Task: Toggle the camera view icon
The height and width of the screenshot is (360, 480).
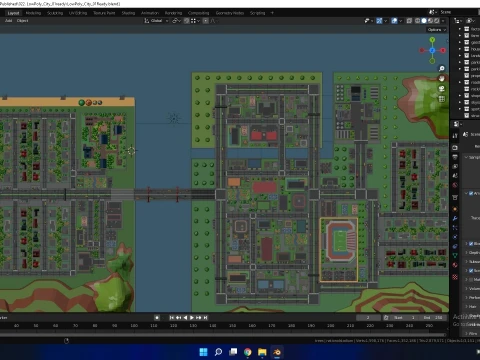Action: click(x=442, y=89)
